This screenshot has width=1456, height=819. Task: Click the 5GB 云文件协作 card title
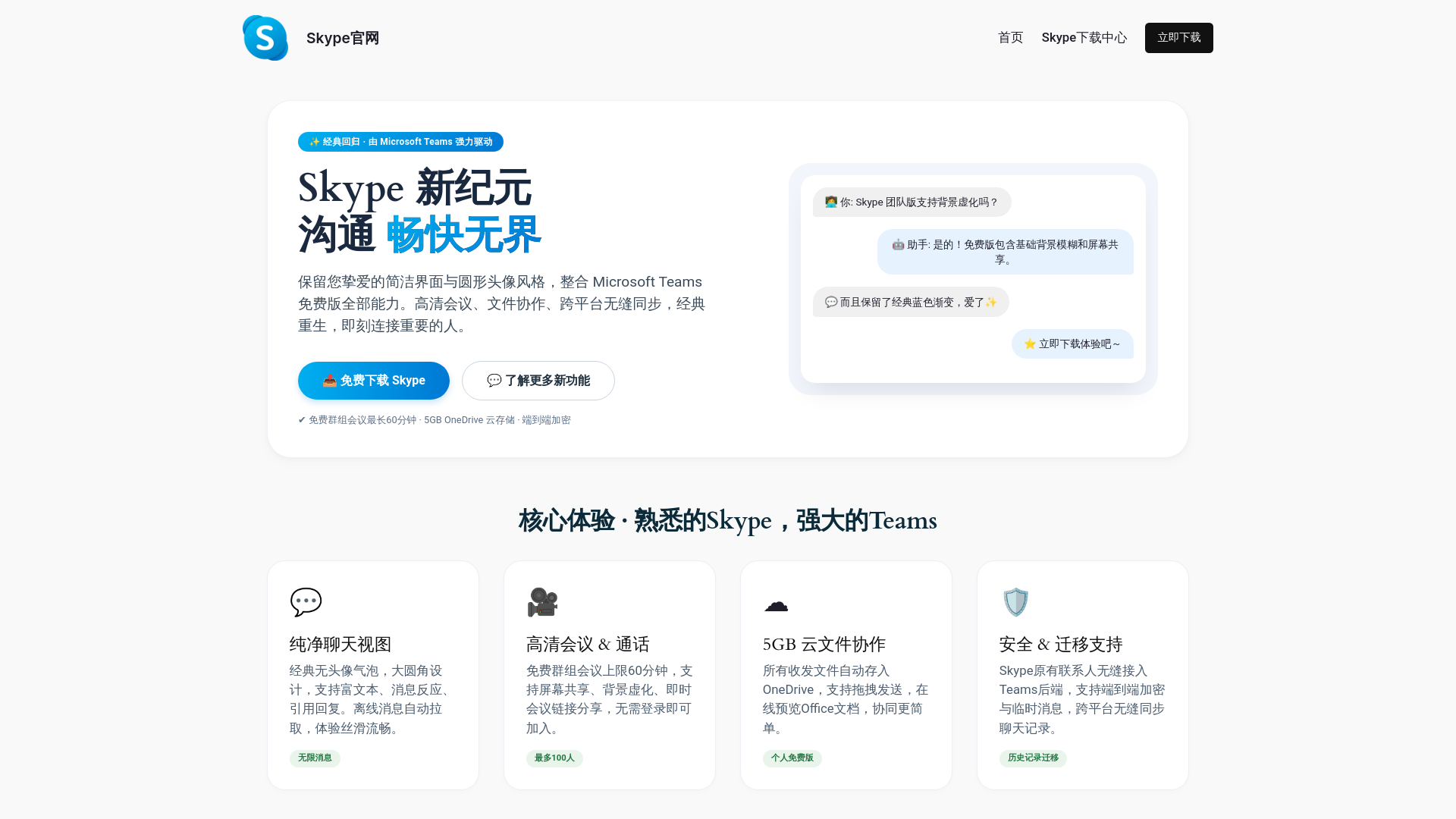tap(824, 645)
